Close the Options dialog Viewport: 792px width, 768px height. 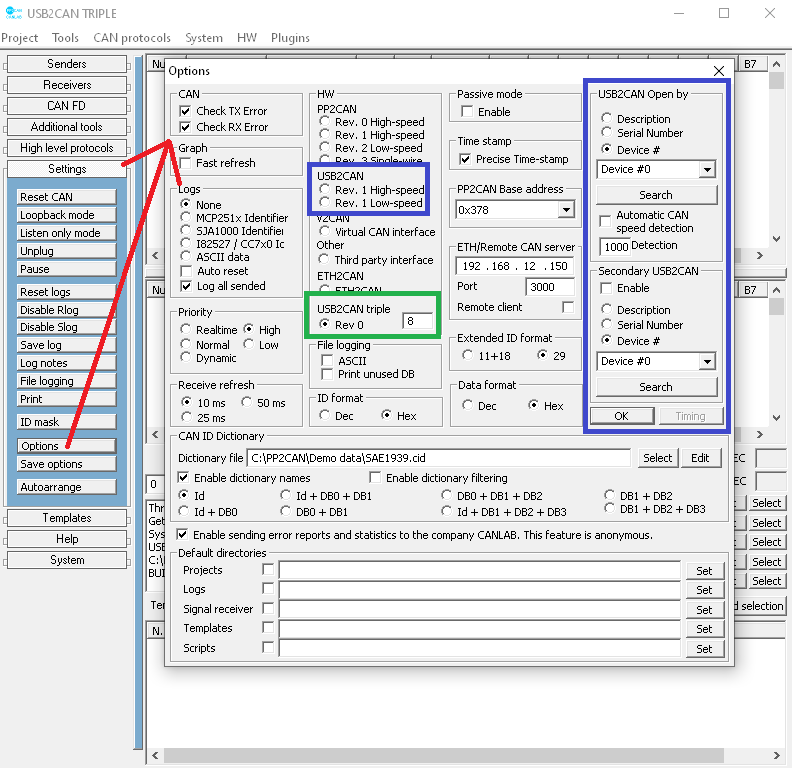(x=718, y=71)
